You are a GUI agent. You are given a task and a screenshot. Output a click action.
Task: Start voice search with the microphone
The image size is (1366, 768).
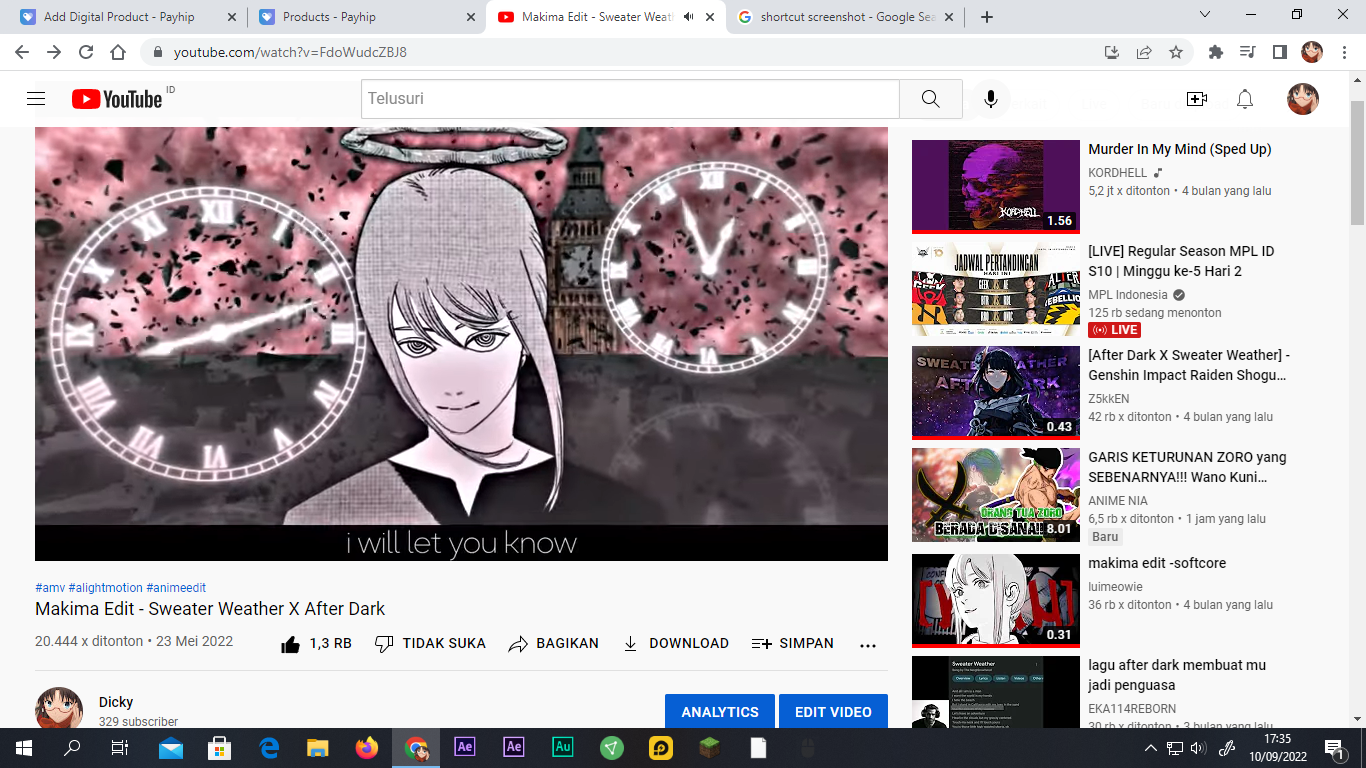click(990, 99)
